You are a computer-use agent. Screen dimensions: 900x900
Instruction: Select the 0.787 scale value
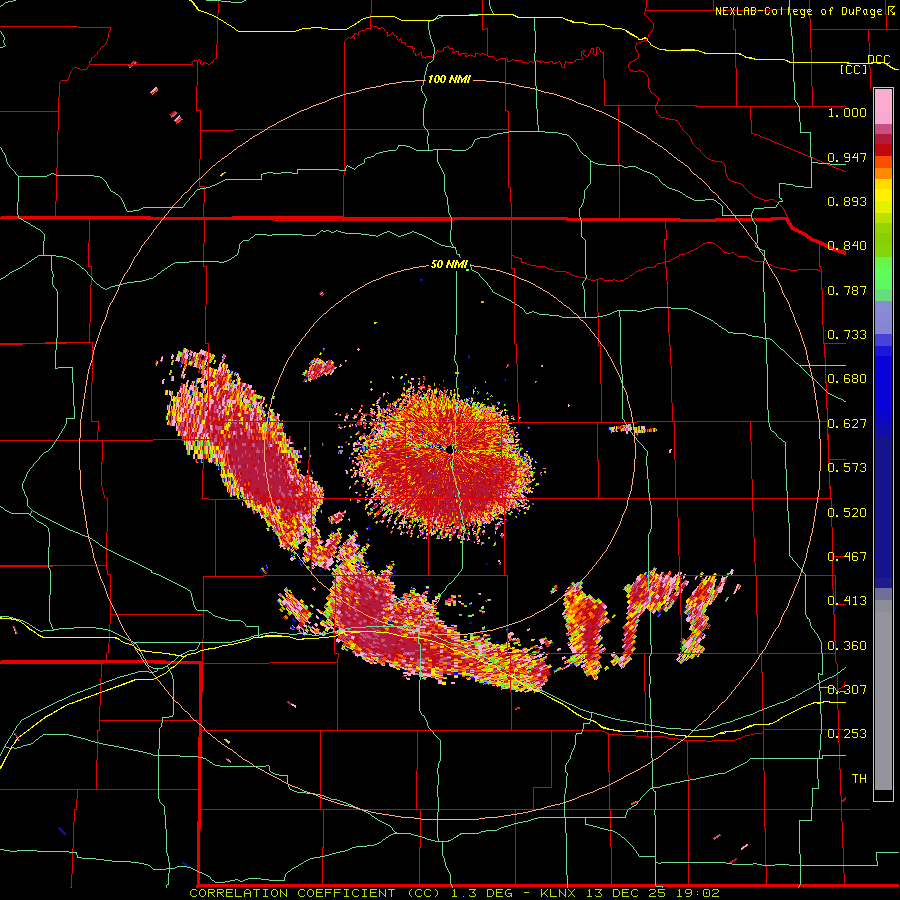point(847,290)
